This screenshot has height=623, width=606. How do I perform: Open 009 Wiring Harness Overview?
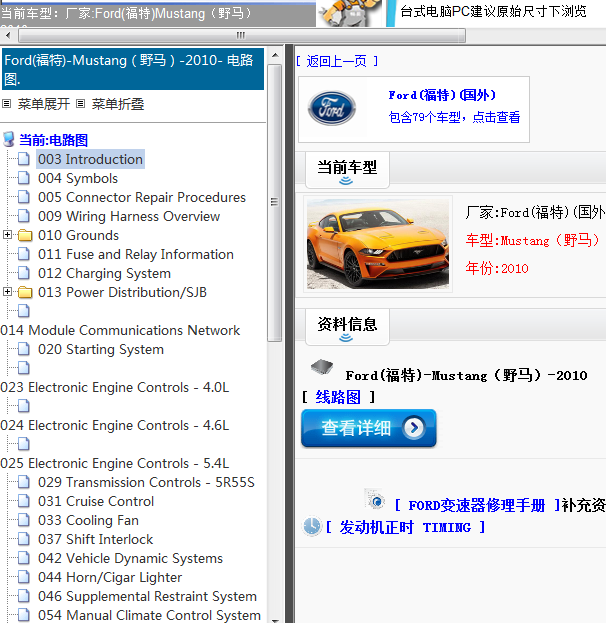pos(129,216)
